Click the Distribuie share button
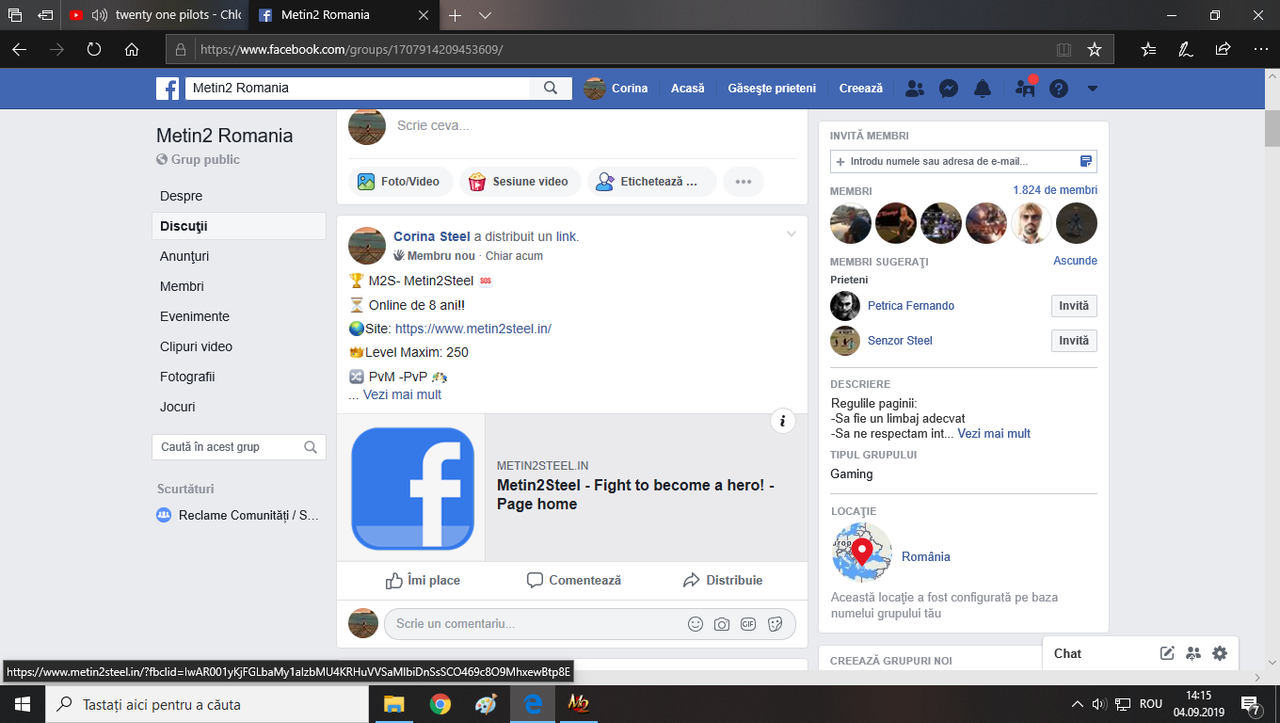The width and height of the screenshot is (1280, 723). [723, 580]
